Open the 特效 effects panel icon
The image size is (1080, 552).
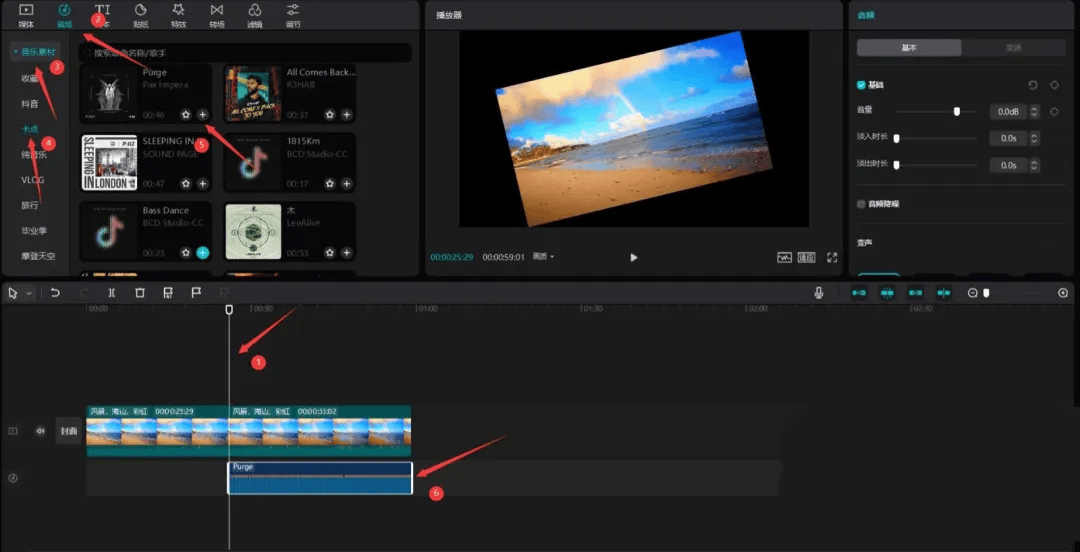point(179,14)
